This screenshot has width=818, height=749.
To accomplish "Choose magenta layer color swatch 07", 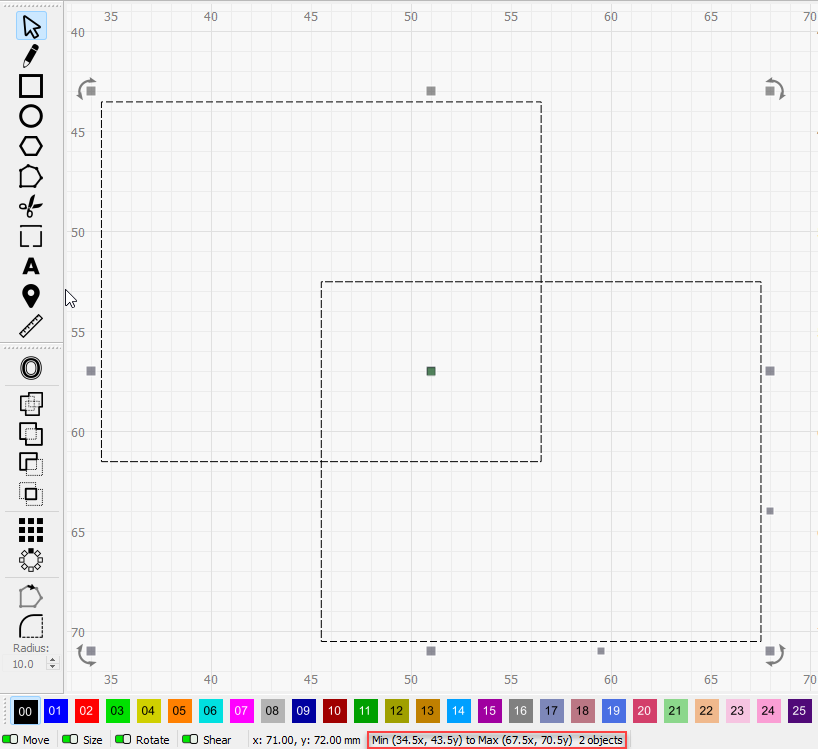I will tap(242, 711).
